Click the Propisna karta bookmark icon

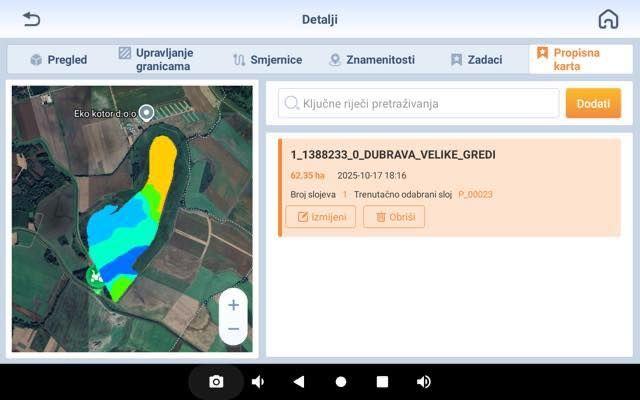click(542, 53)
